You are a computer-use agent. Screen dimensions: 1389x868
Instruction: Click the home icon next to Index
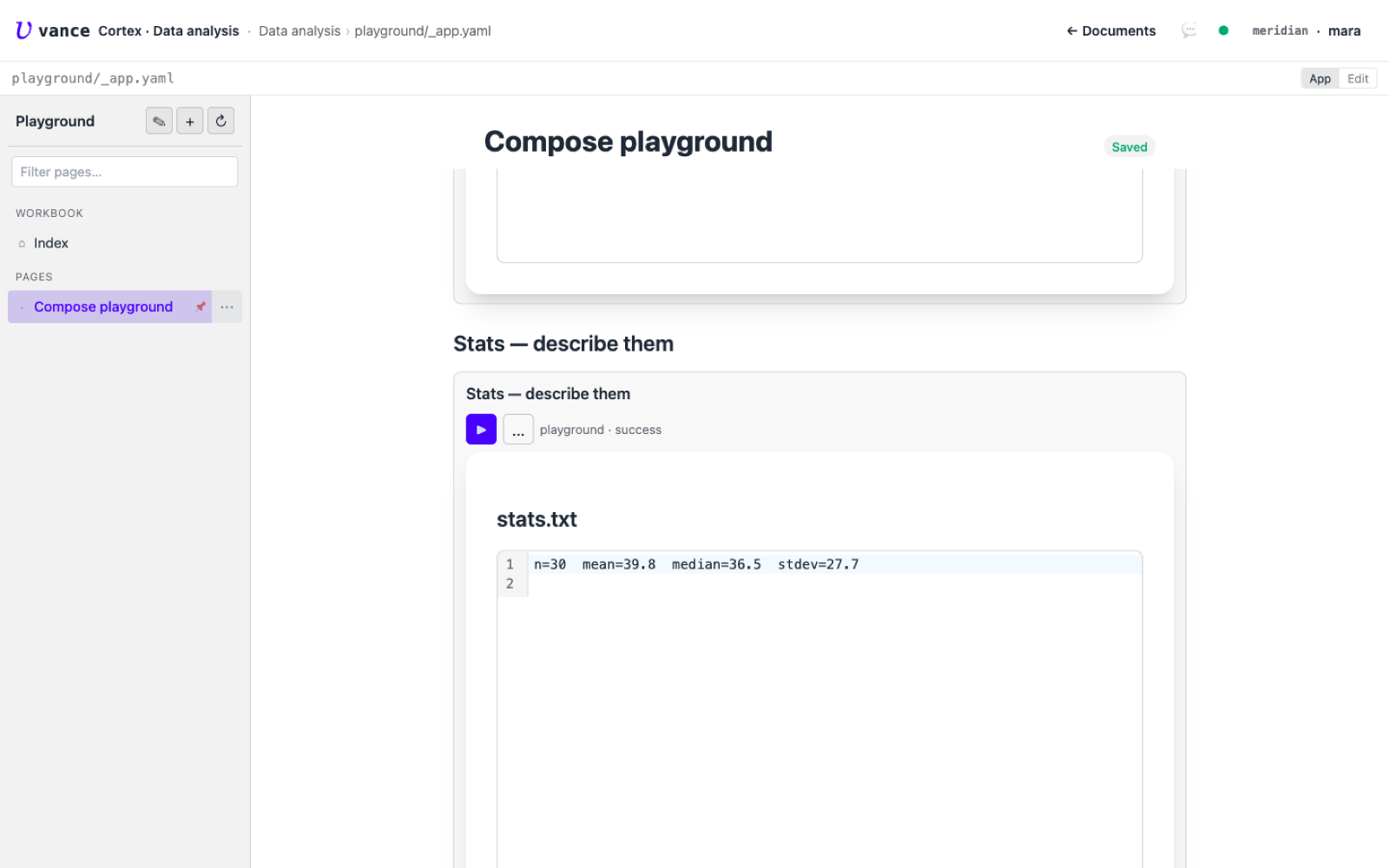coord(22,244)
